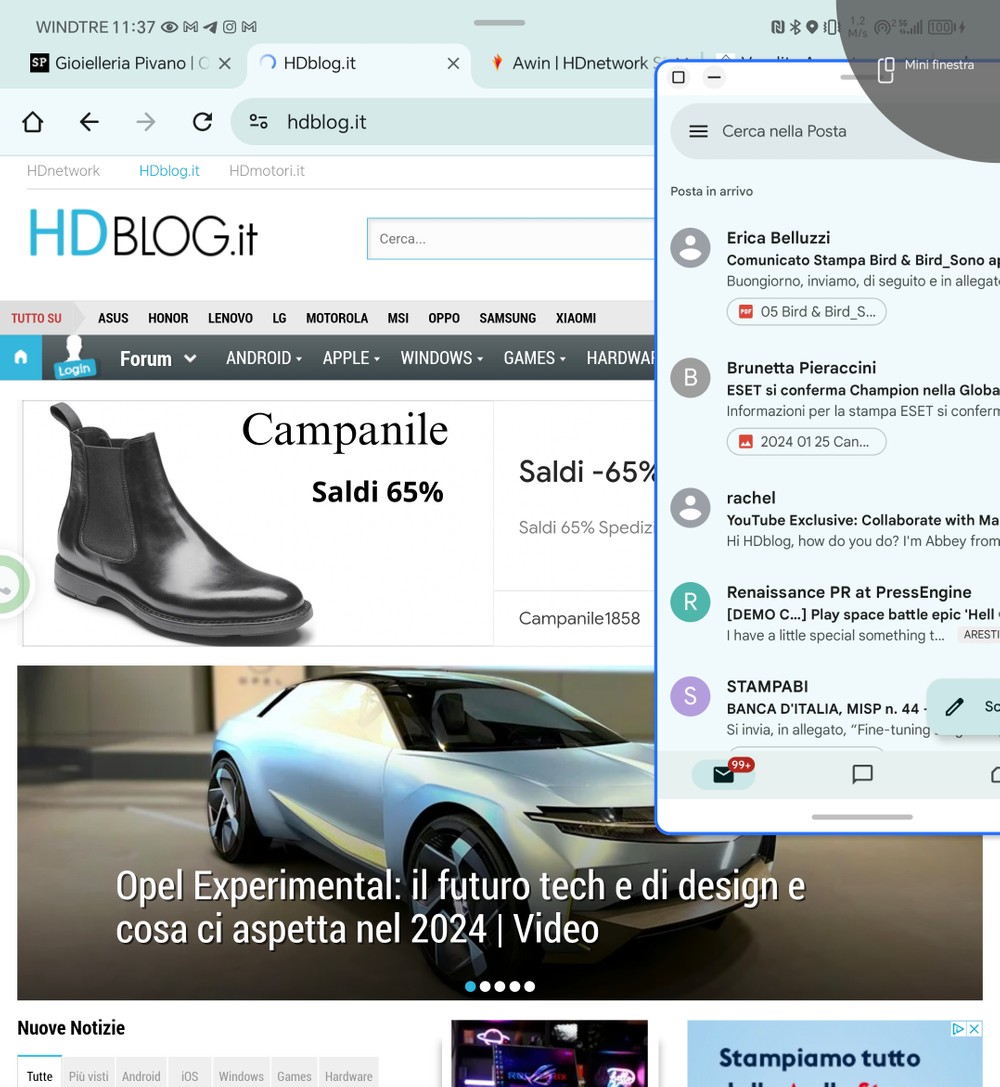The width and height of the screenshot is (1000, 1087).
Task: Tap the NFC status bar icon
Action: tap(778, 27)
